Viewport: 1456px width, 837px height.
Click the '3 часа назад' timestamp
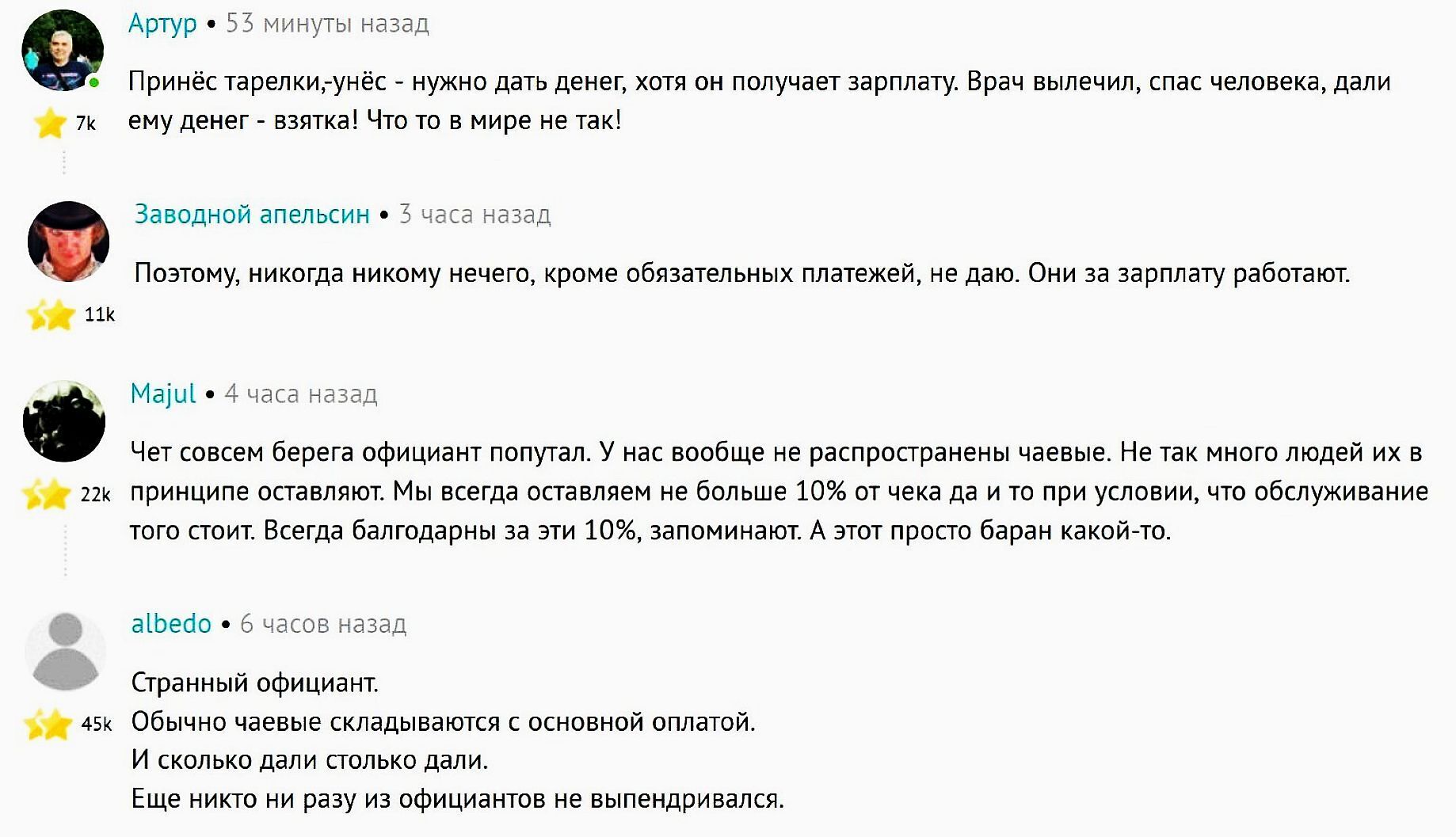tap(475, 214)
